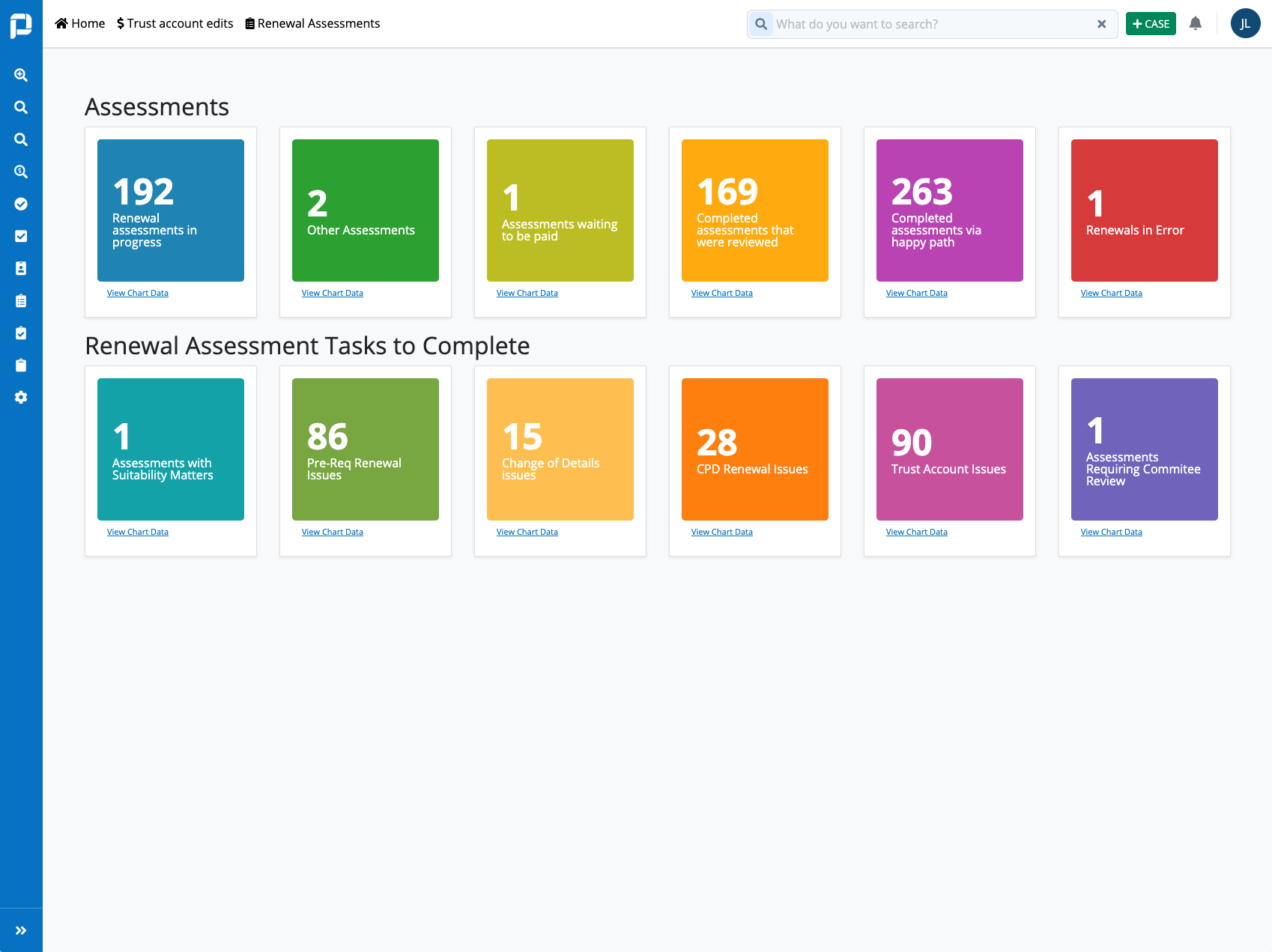This screenshot has height=952, width=1272.
Task: View Chart Data under Trust Account Issues
Action: [x=916, y=532]
